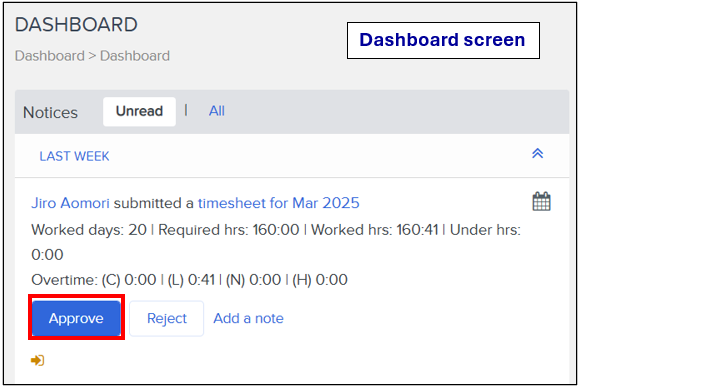This screenshot has width=703, height=389.
Task: Click the Notices panel title
Action: point(50,112)
